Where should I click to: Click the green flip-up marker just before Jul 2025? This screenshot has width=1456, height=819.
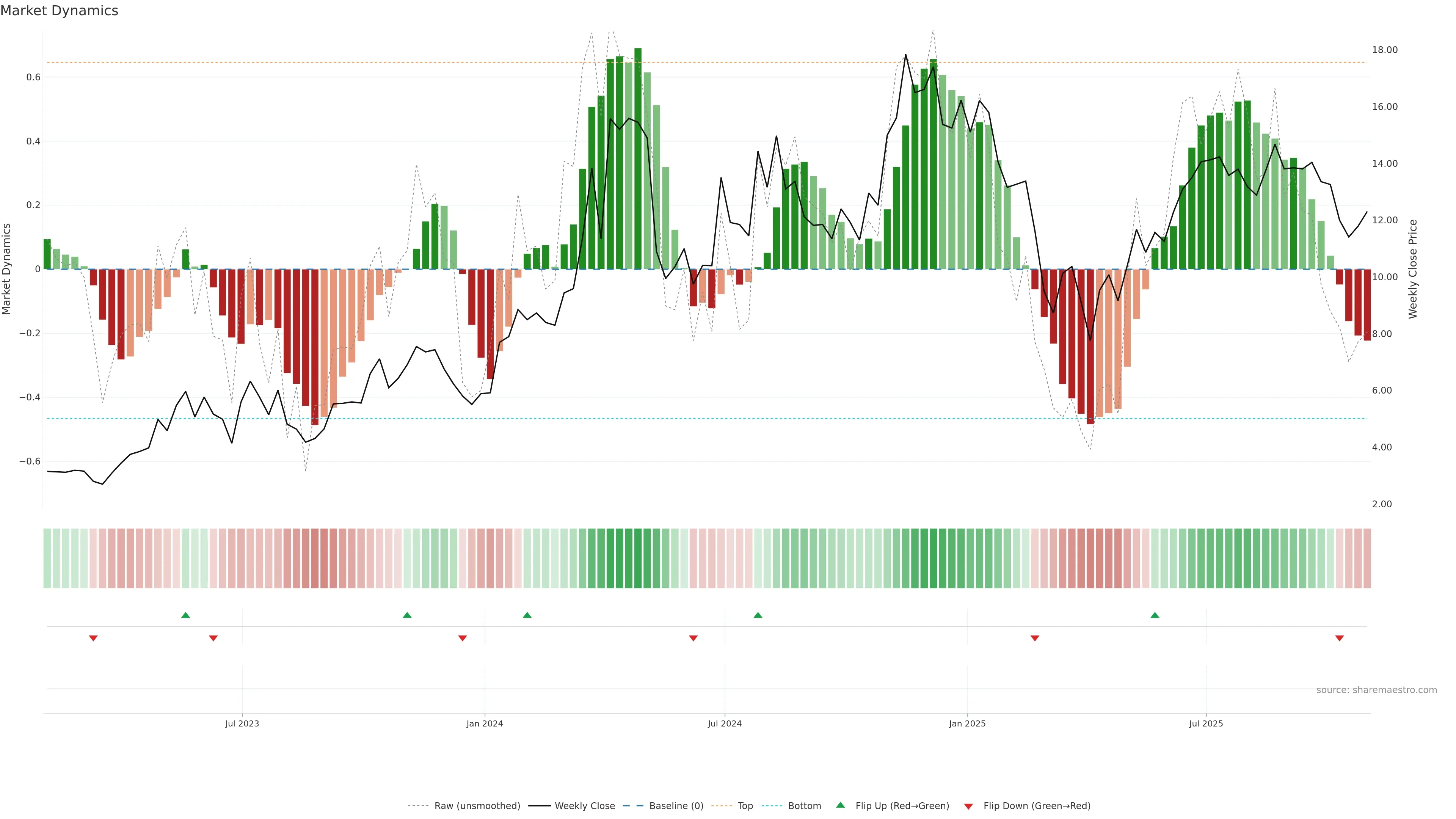(x=1155, y=615)
